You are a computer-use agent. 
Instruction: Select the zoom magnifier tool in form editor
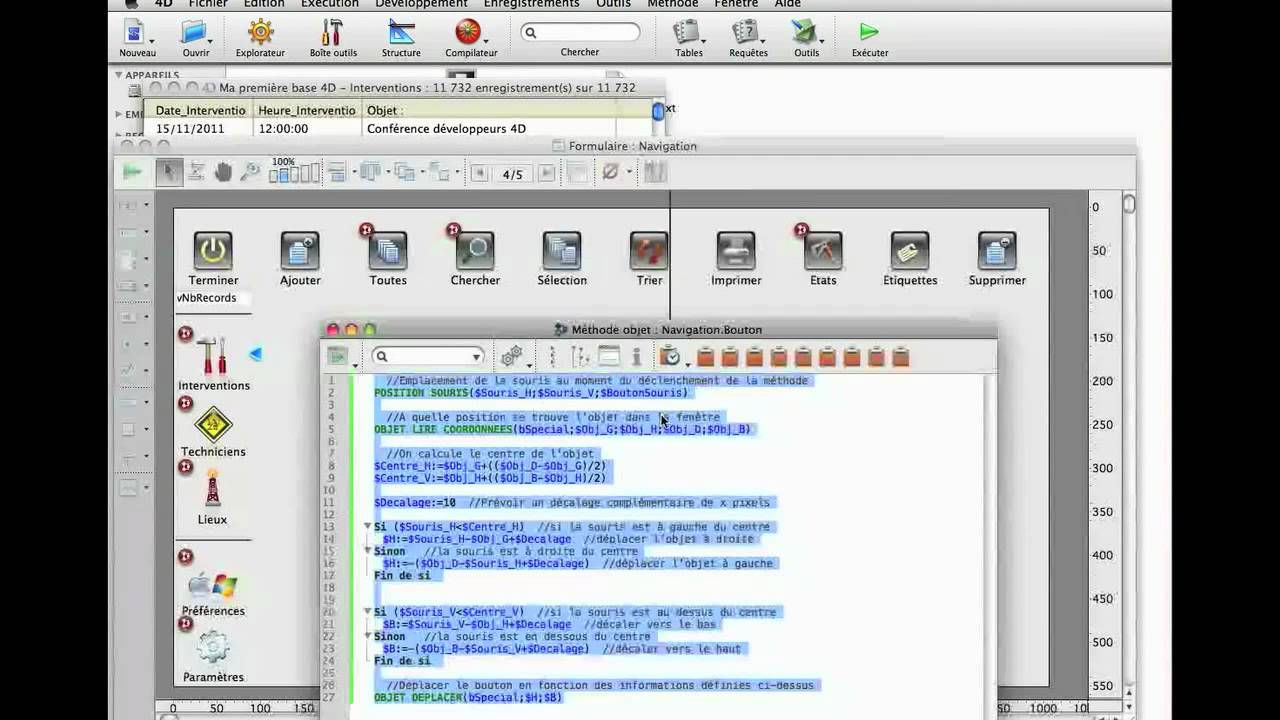tap(250, 172)
